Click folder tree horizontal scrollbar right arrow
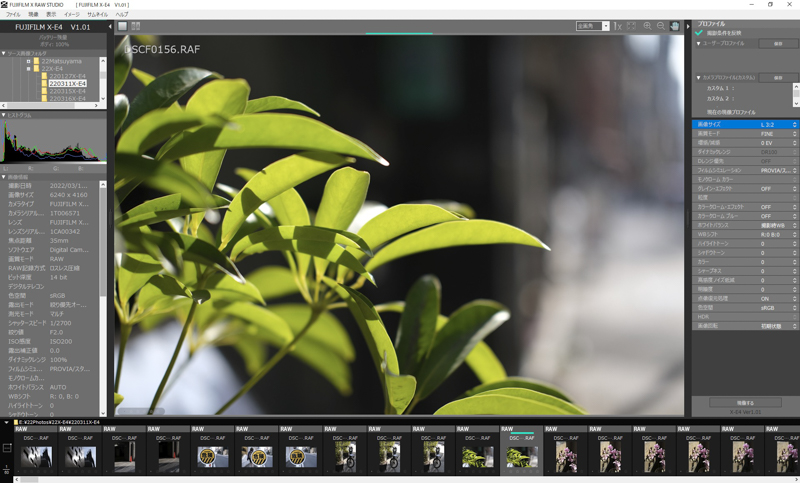Screen dimensions: 800x483 click(x=96, y=106)
